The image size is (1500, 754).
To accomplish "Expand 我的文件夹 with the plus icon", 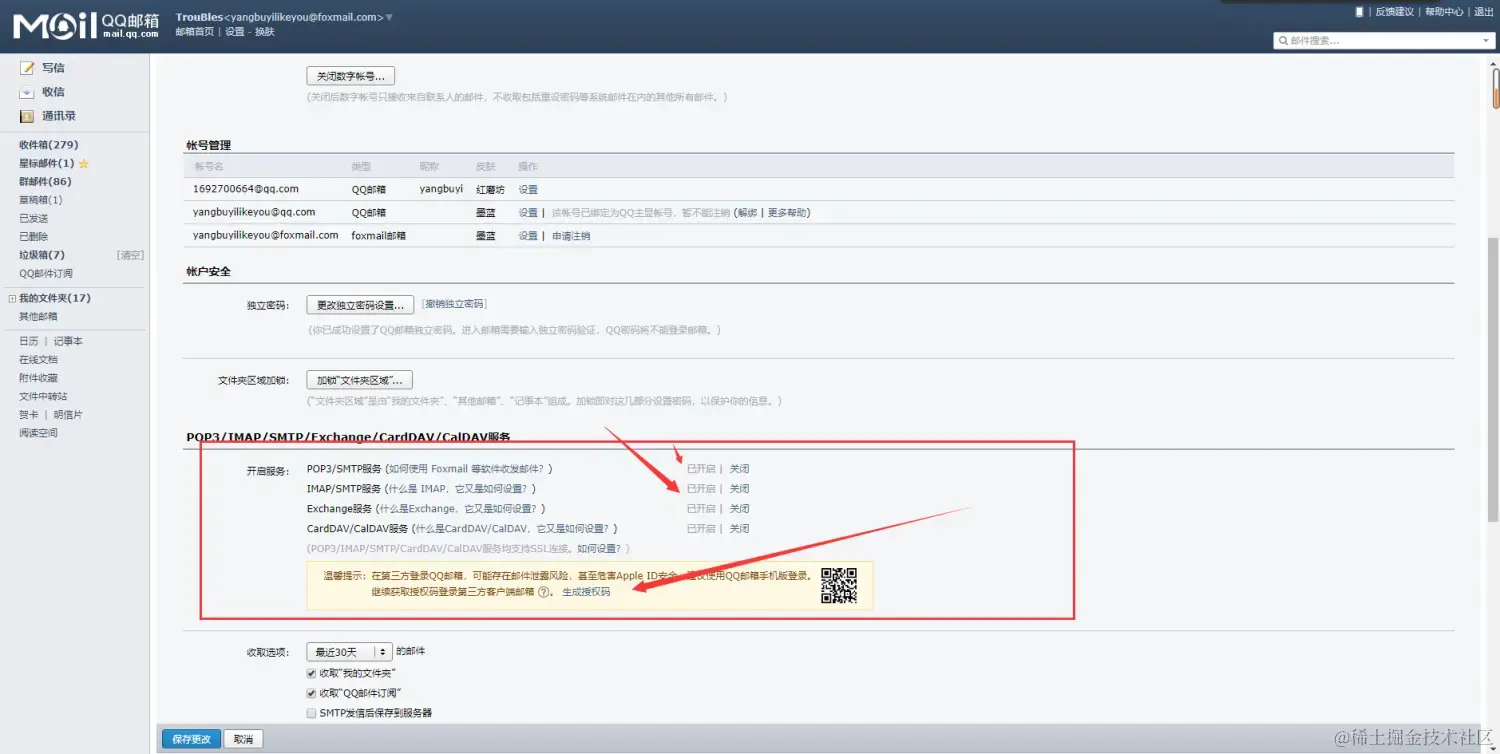I will coord(11,298).
